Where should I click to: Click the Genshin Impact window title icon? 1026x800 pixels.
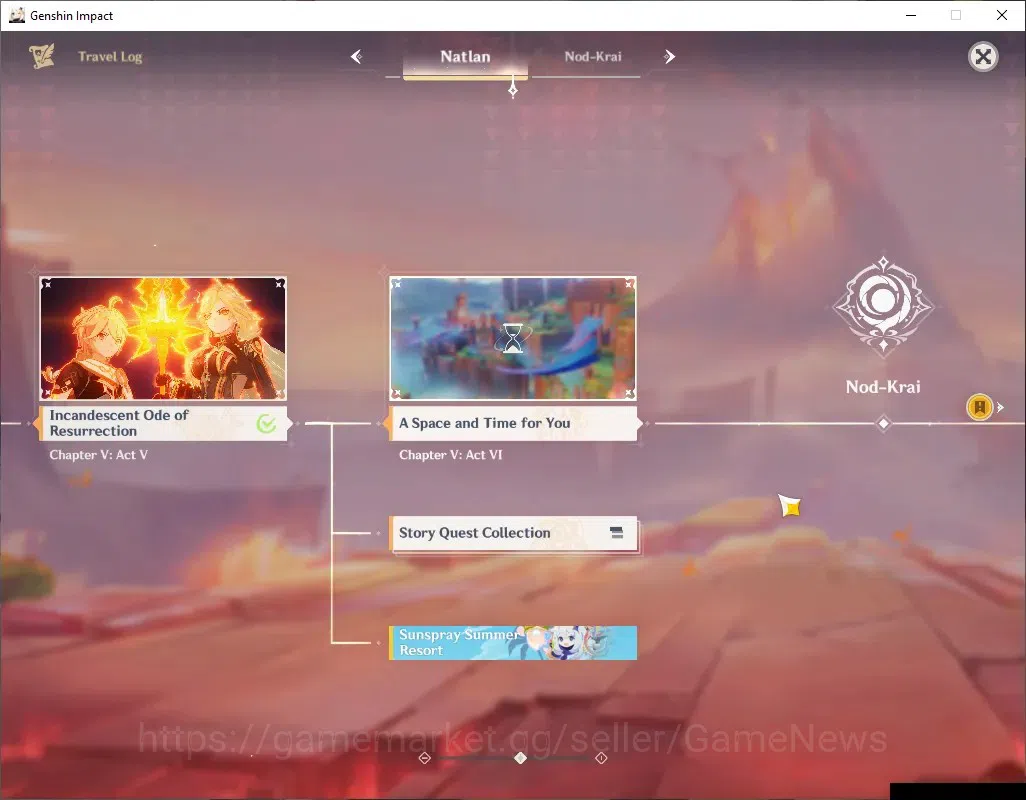pyautogui.click(x=17, y=15)
